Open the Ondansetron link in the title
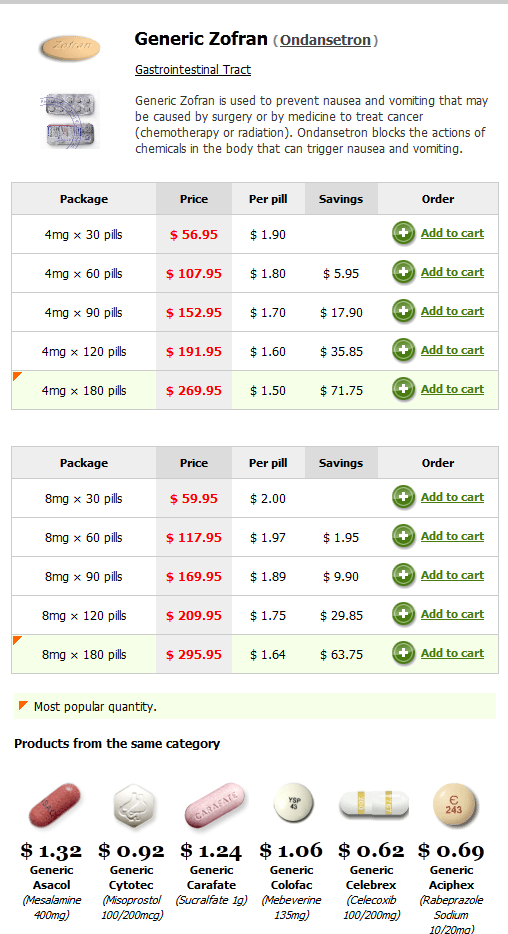The width and height of the screenshot is (508, 934). pyautogui.click(x=326, y=41)
